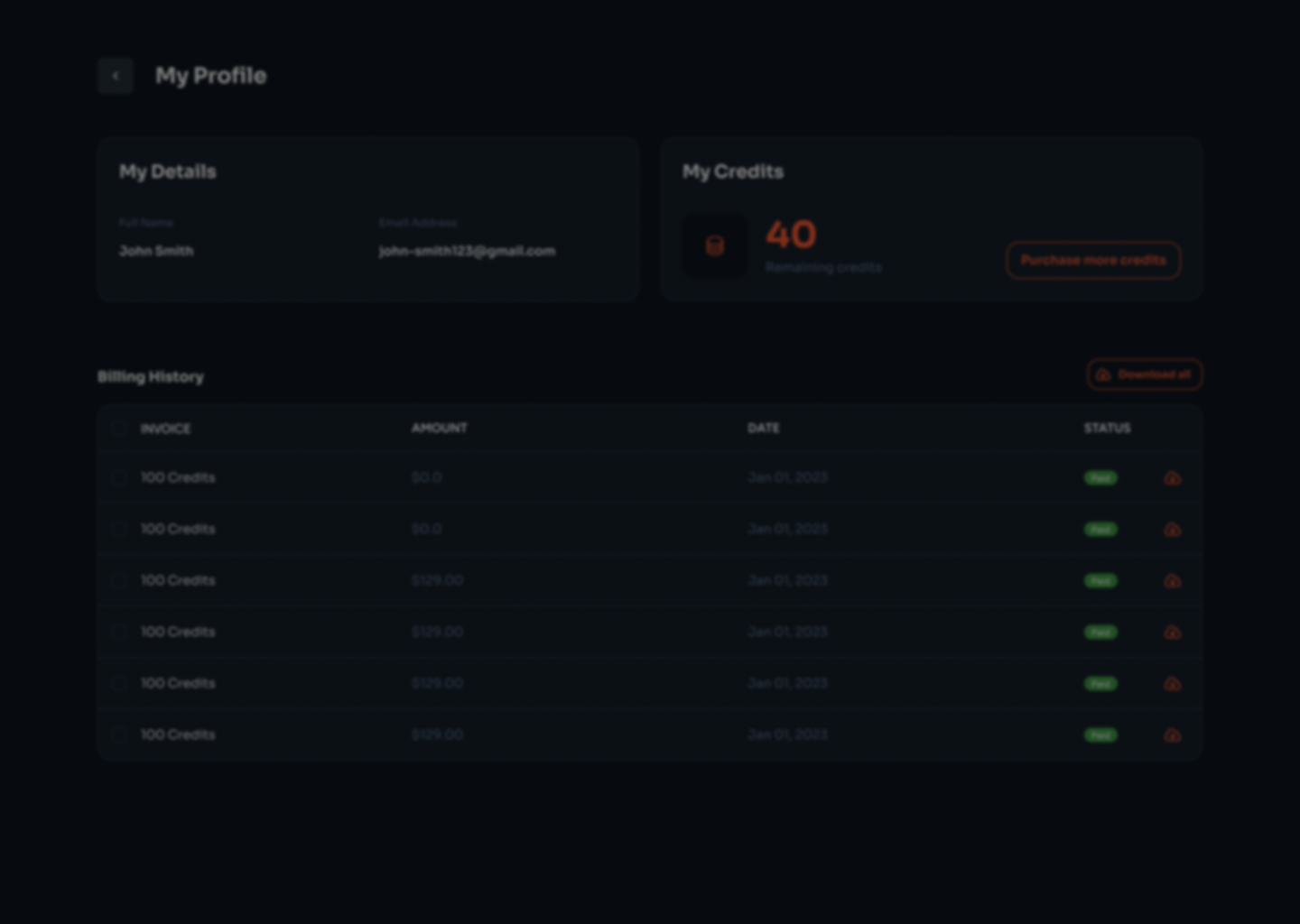
Task: Click the STATUS column header
Action: tap(1107, 428)
